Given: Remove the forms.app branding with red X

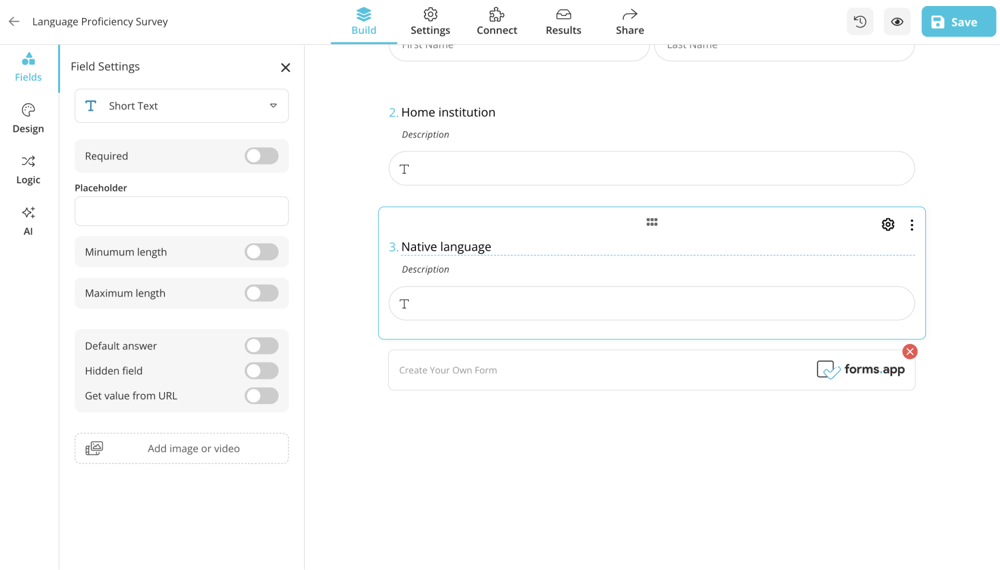Looking at the screenshot, I should [910, 352].
